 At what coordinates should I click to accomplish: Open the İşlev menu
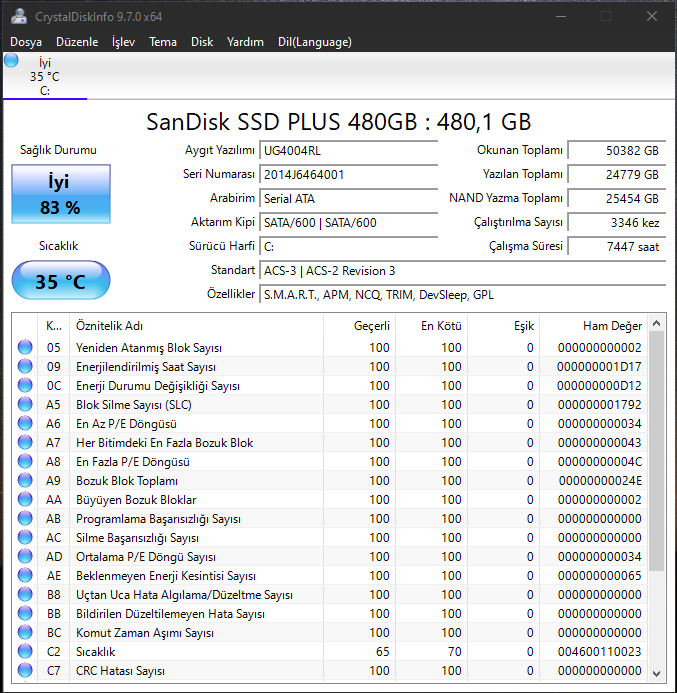pyautogui.click(x=123, y=42)
